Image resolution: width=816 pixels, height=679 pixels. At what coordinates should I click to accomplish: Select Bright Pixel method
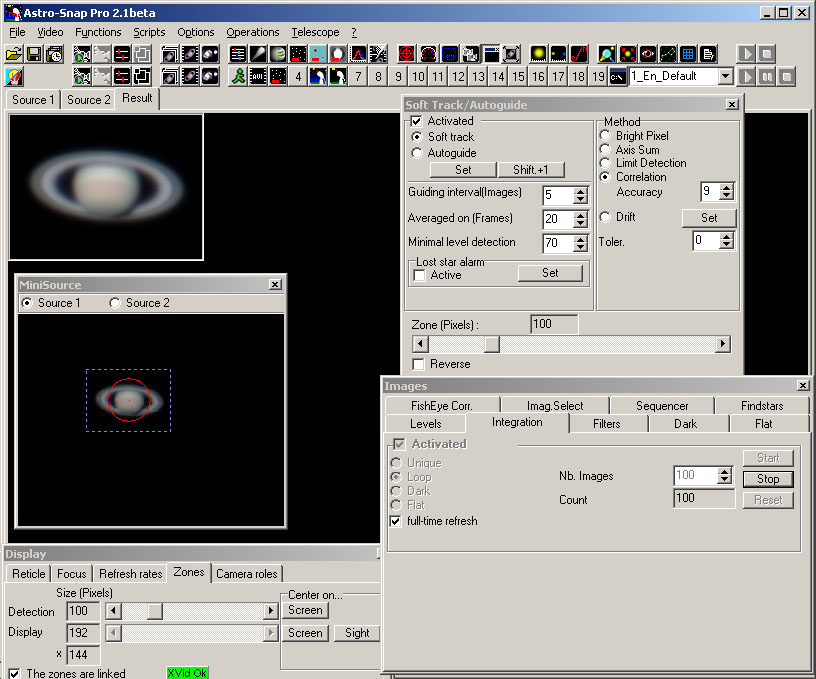(x=605, y=136)
